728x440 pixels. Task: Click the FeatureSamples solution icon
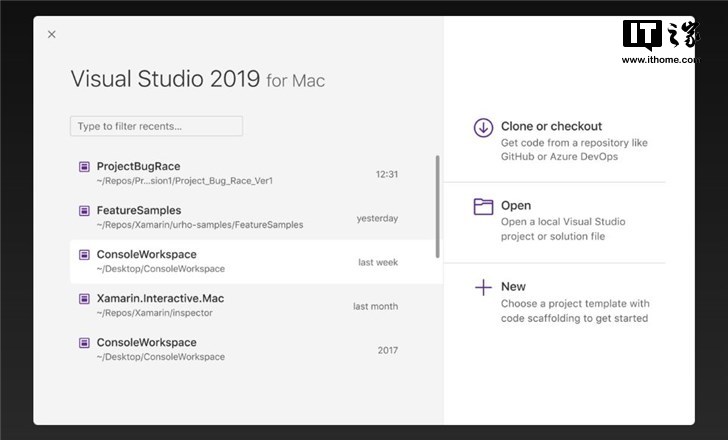[x=84, y=211]
